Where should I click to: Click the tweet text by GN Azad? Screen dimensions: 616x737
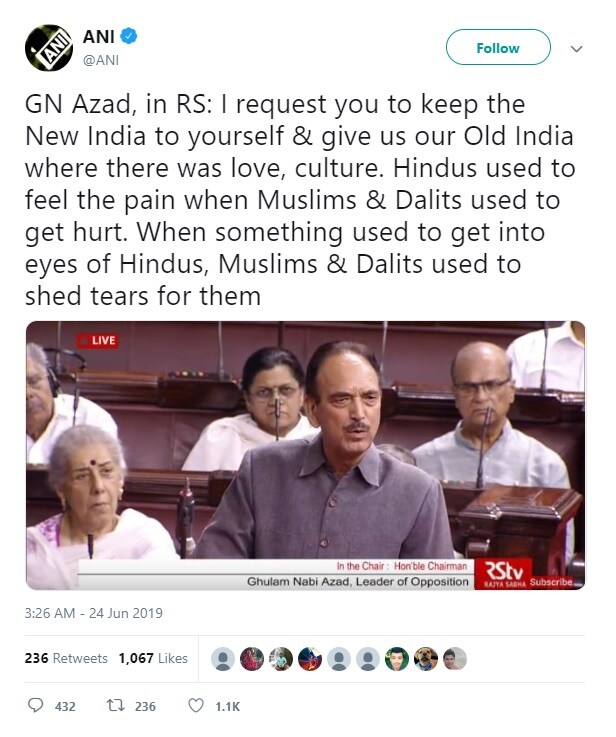300,200
